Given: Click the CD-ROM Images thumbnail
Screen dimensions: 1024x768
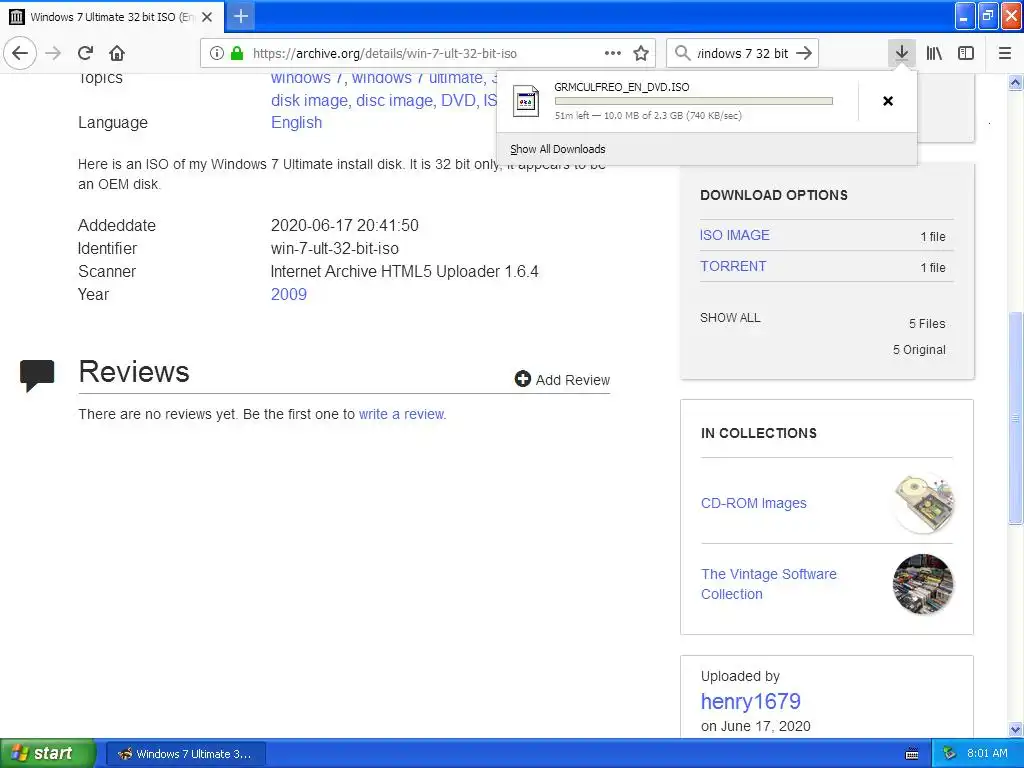Looking at the screenshot, I should 923,504.
